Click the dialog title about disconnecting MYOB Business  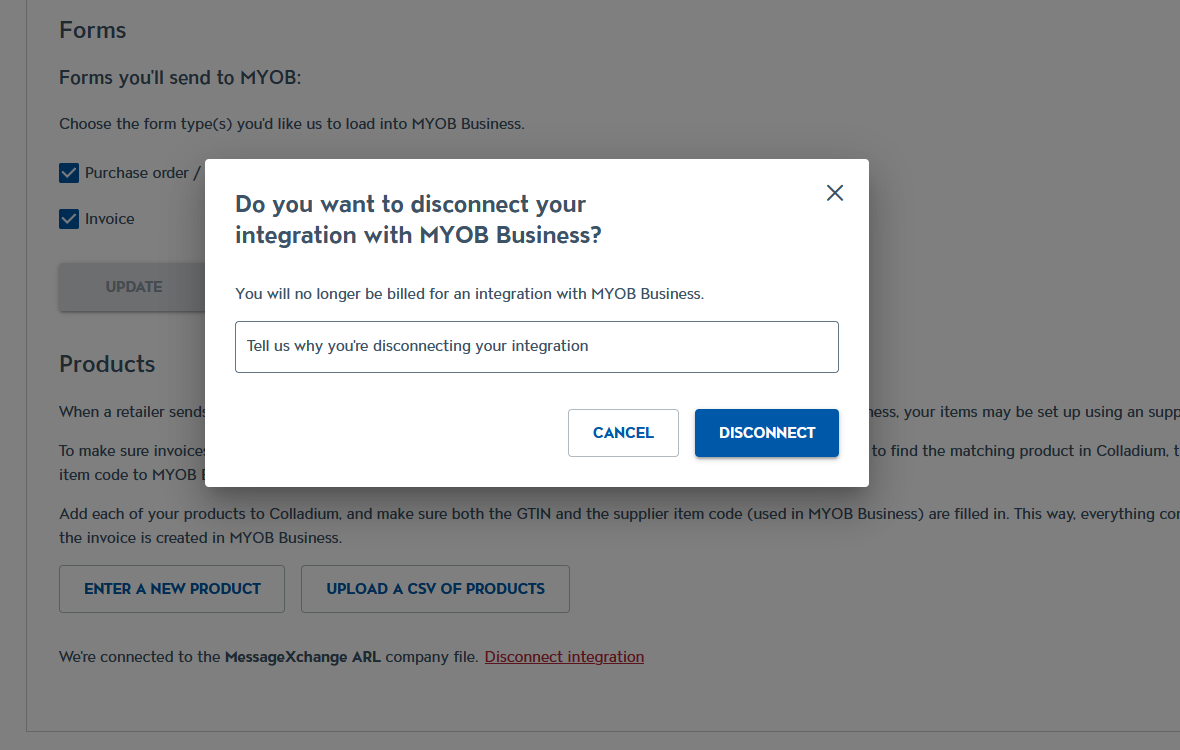418,220
